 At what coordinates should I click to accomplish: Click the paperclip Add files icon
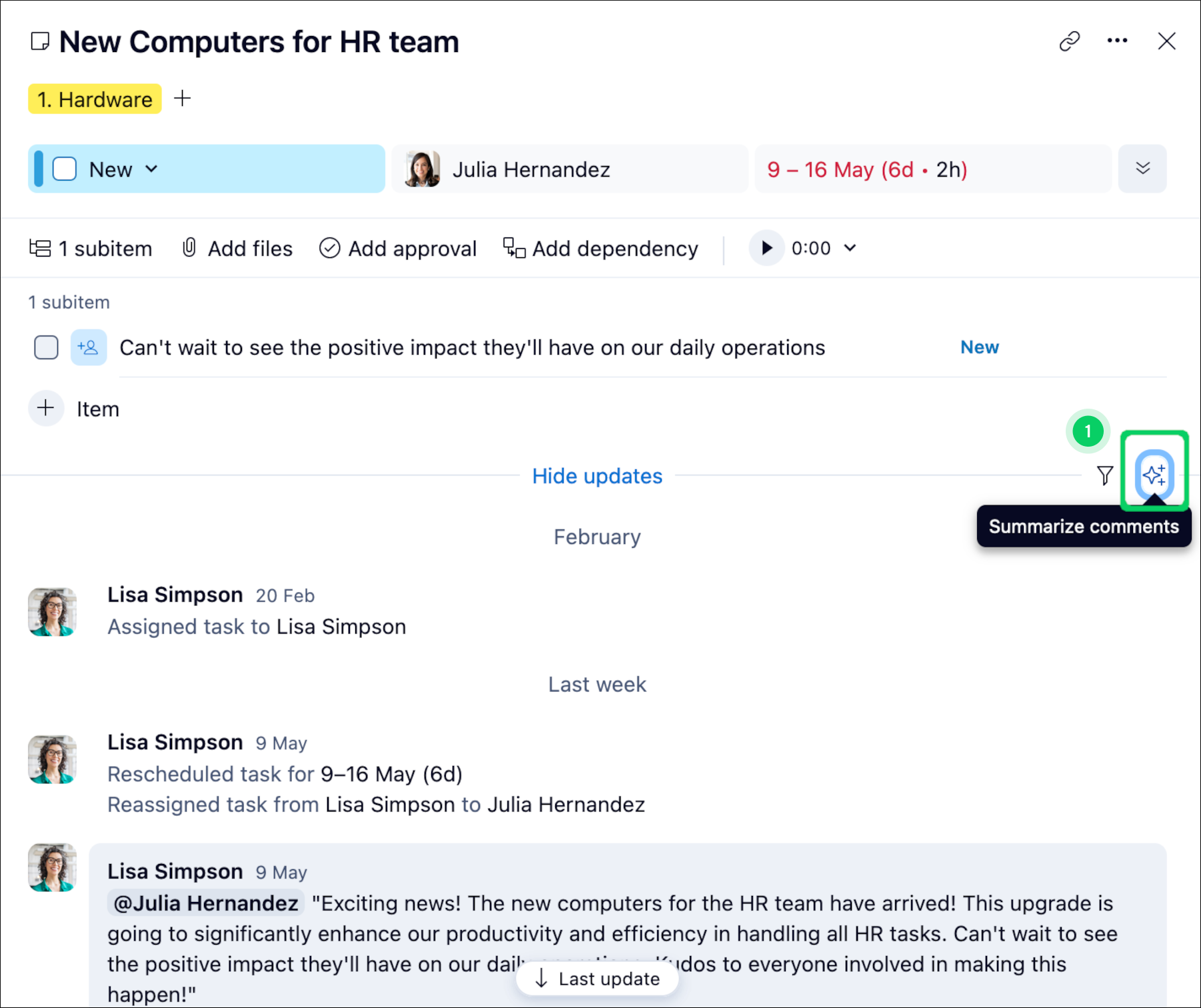point(189,248)
